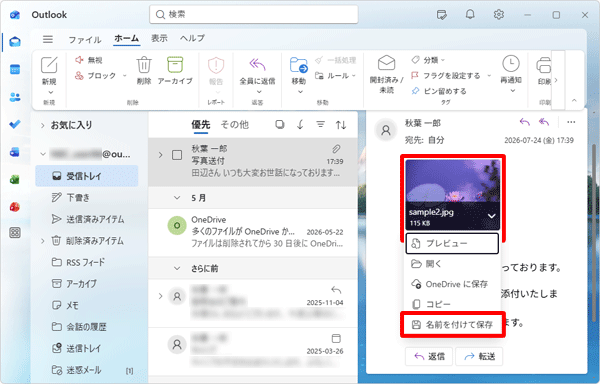The width and height of the screenshot is (600, 384).
Task: Open the To Do checkmark app
Action: tap(15, 124)
